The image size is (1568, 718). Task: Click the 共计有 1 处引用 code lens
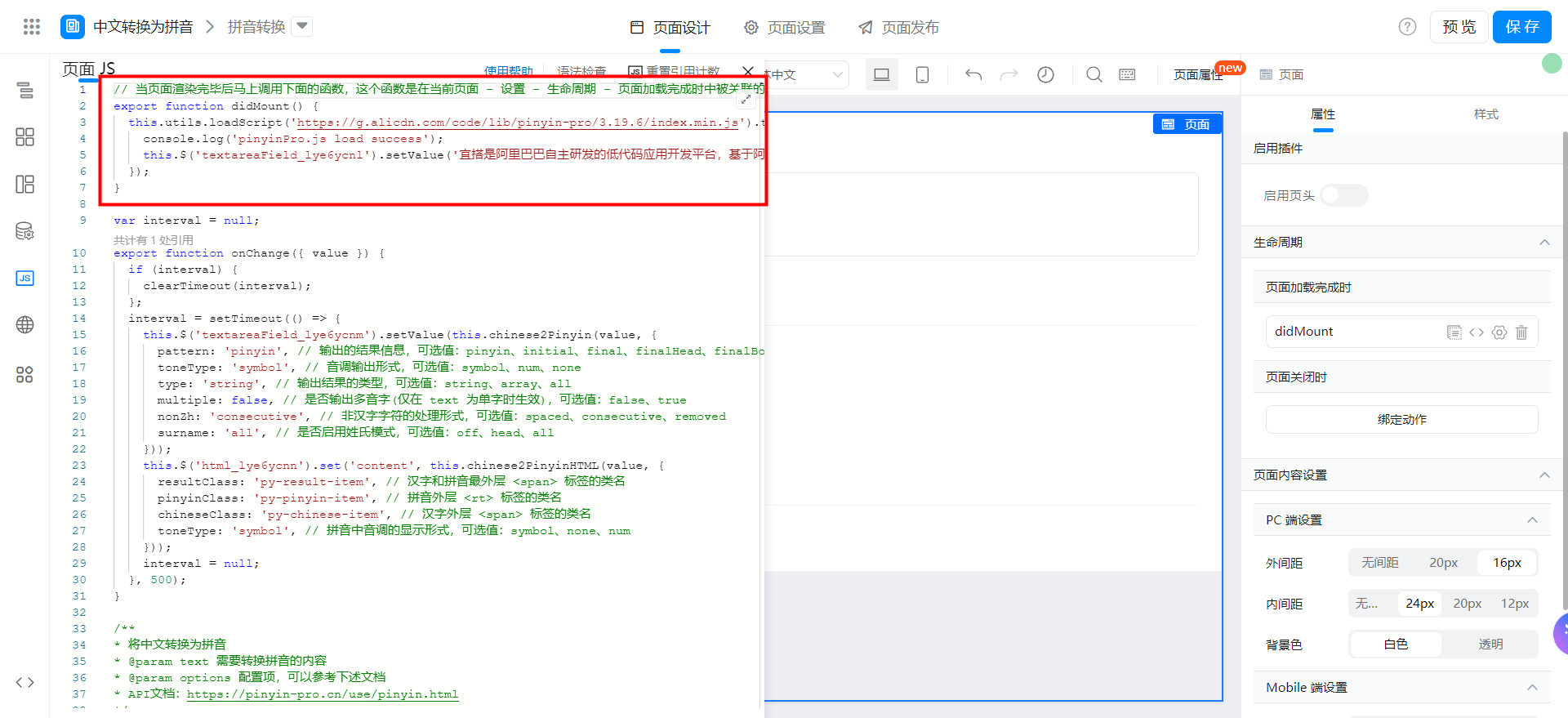(154, 240)
